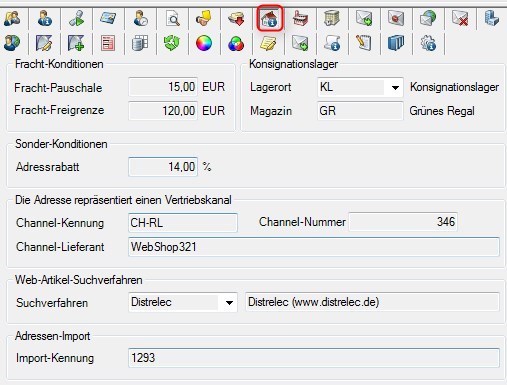
Task: Click the hand with yellow note icon
Action: pos(204,18)
